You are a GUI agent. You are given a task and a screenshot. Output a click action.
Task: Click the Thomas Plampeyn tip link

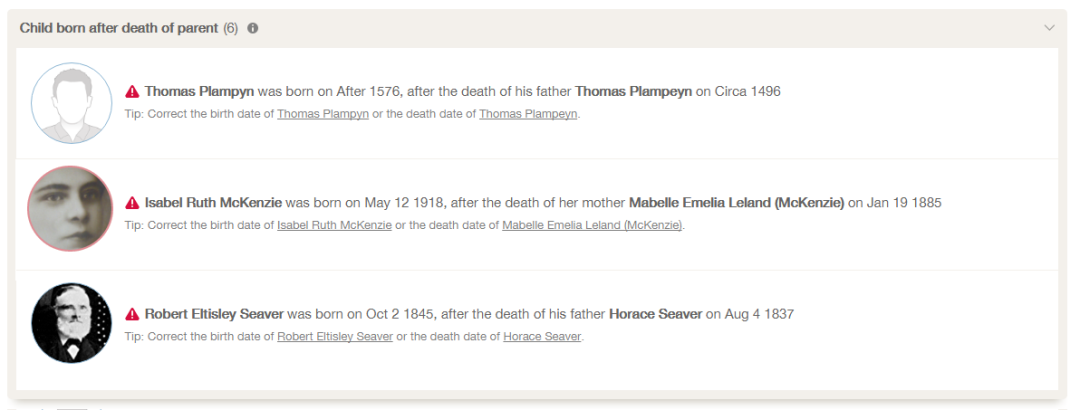pyautogui.click(x=528, y=114)
